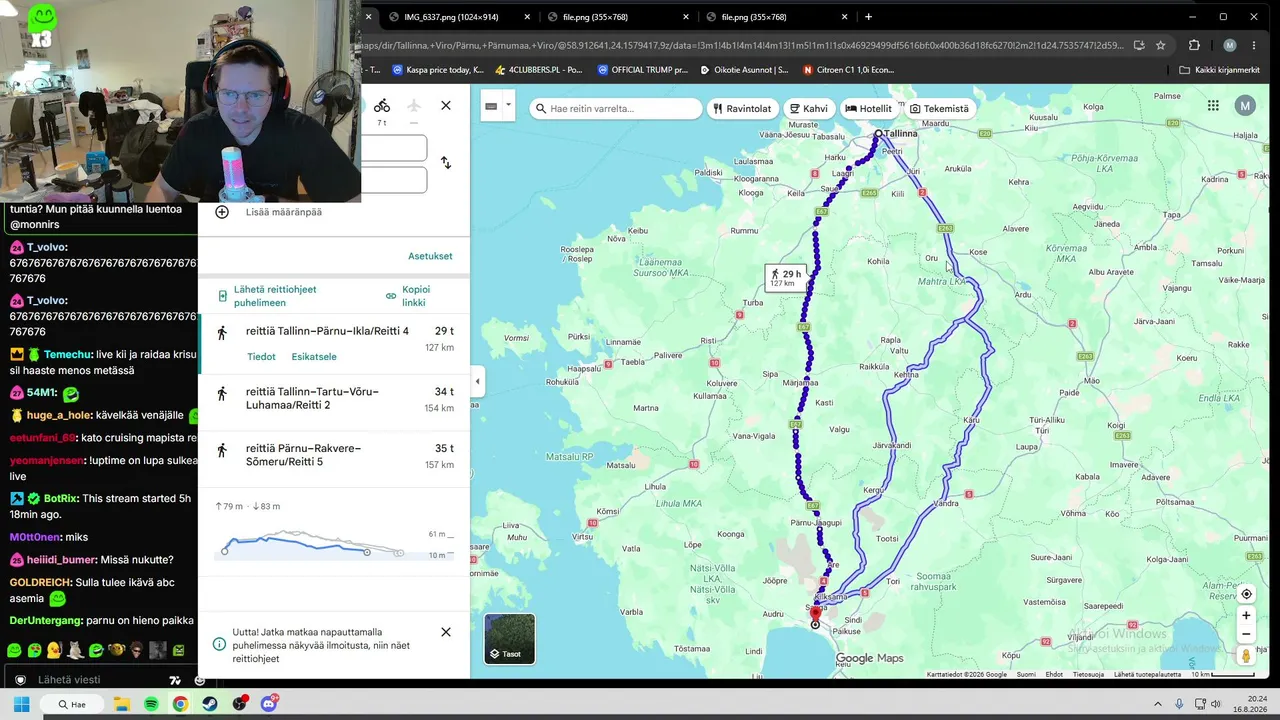Click the 29 h walking route label on map
This screenshot has height=720, width=1280.
pyautogui.click(x=785, y=278)
